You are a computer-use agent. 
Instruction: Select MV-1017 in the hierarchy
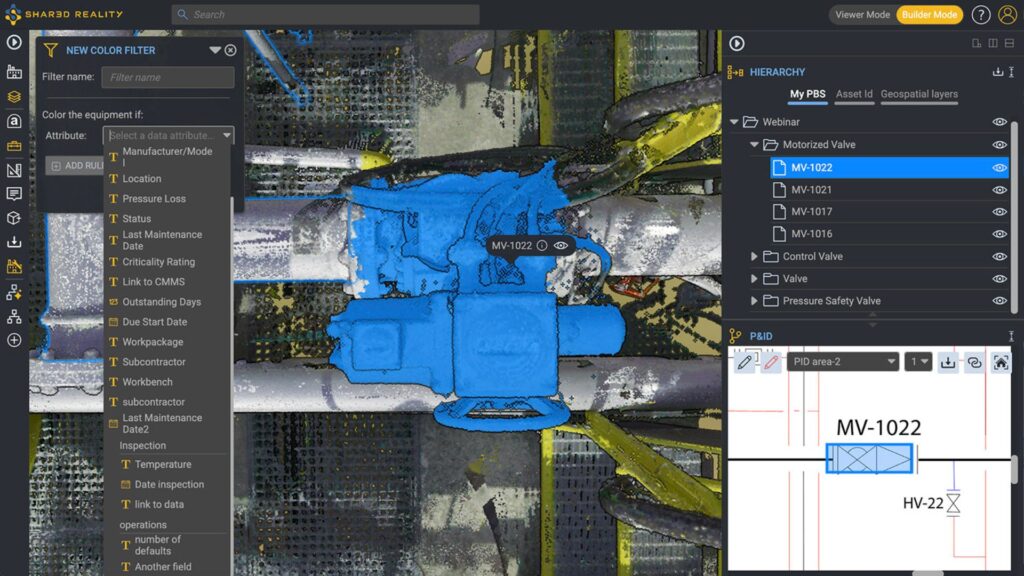coord(811,212)
